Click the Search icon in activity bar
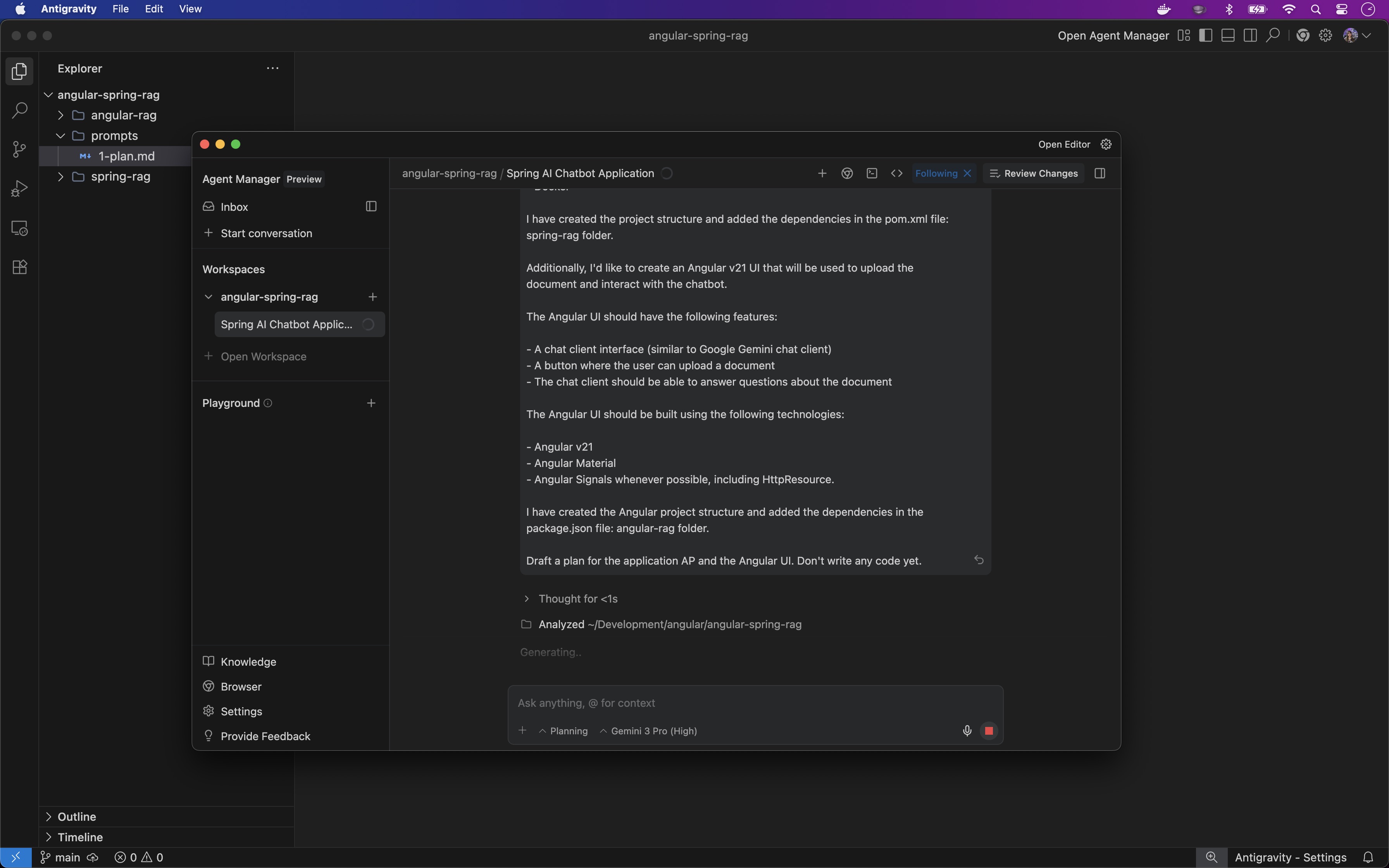The height and width of the screenshot is (868, 1389). click(19, 110)
